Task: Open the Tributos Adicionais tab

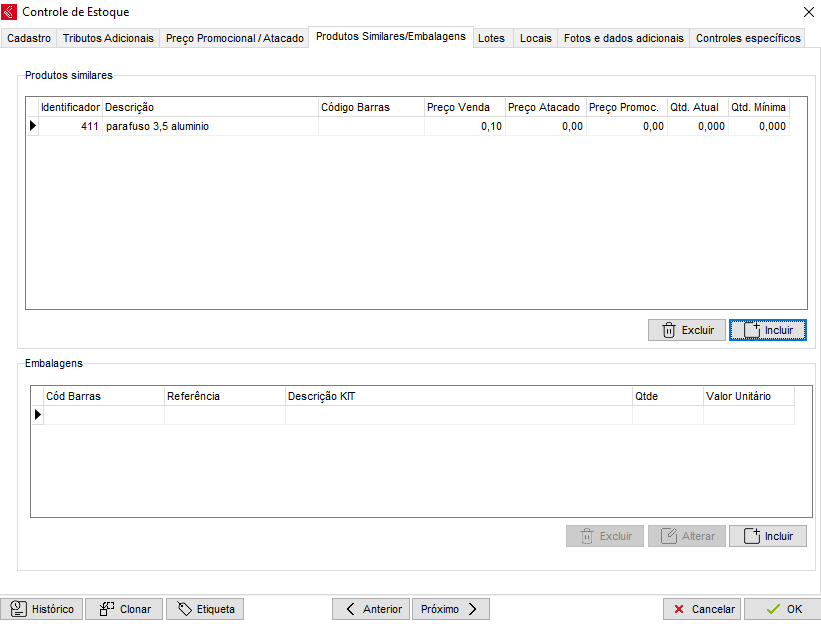Action: pos(108,38)
